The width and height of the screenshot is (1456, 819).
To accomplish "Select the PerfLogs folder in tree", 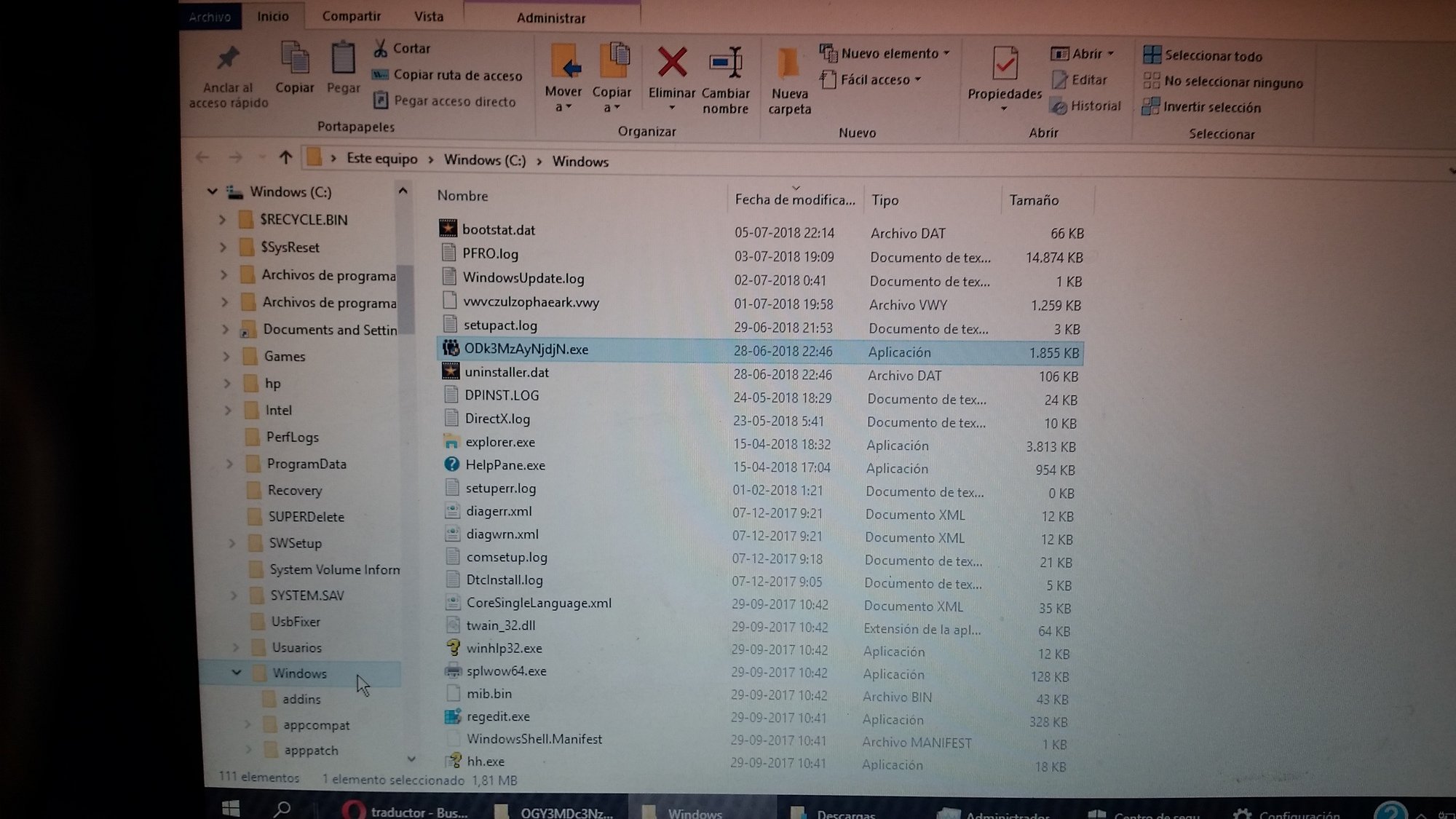I will 292,437.
